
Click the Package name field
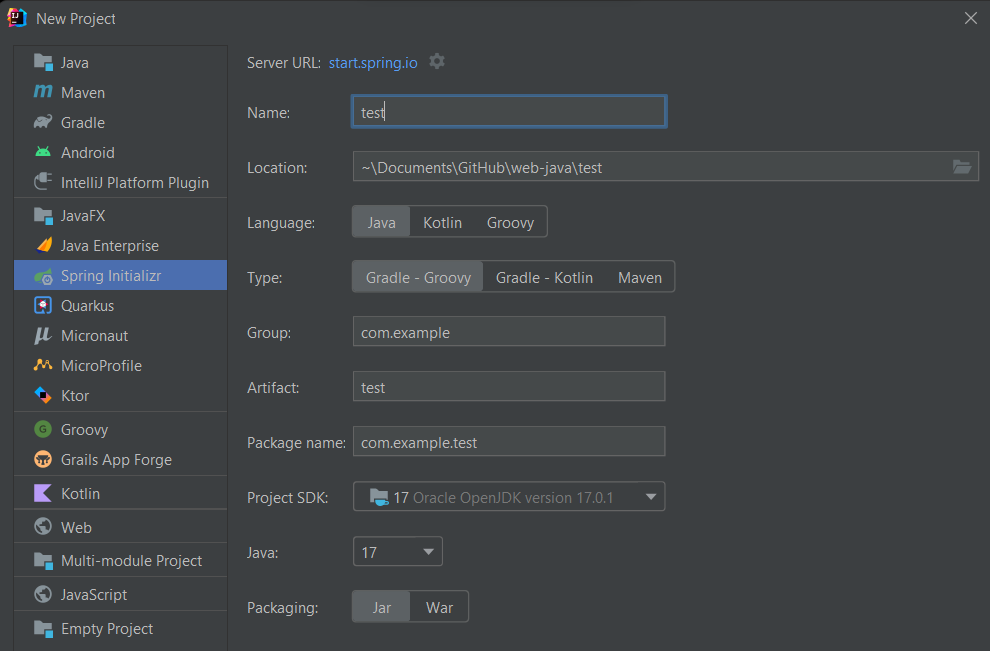tap(509, 441)
